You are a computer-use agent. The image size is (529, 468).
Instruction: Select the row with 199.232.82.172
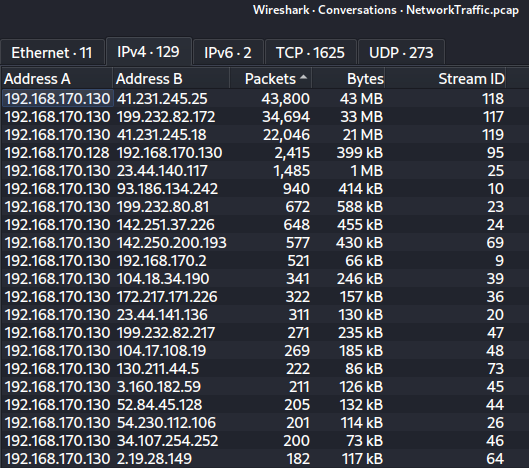264,117
